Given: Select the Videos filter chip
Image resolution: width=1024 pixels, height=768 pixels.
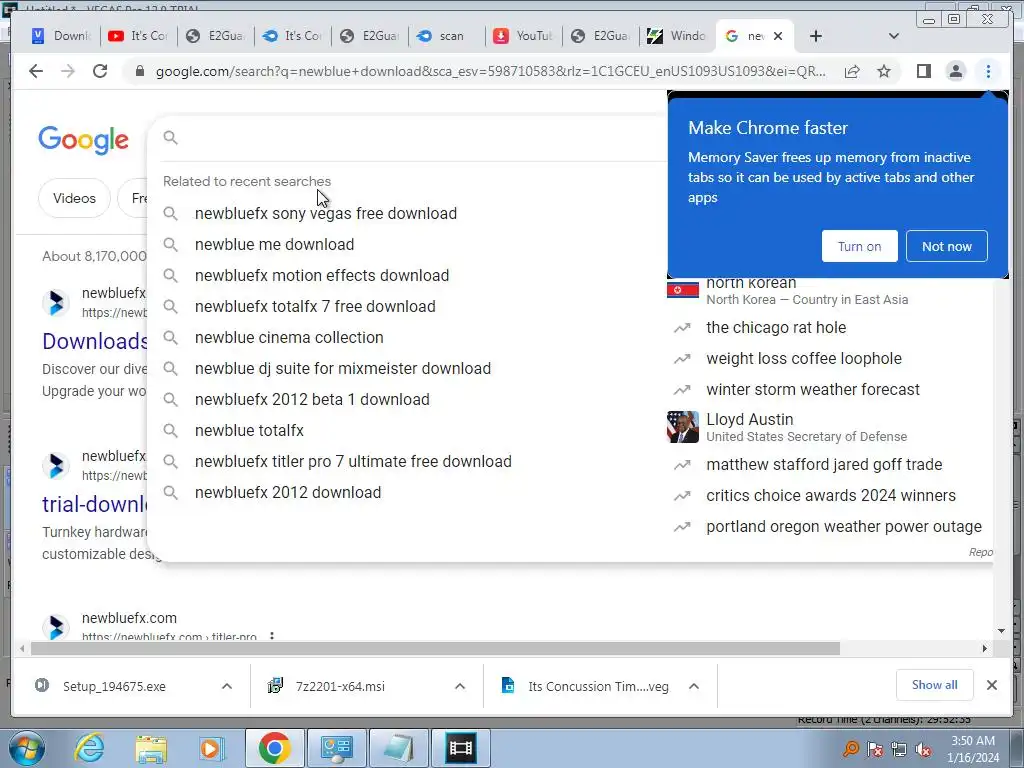Looking at the screenshot, I should point(74,198).
